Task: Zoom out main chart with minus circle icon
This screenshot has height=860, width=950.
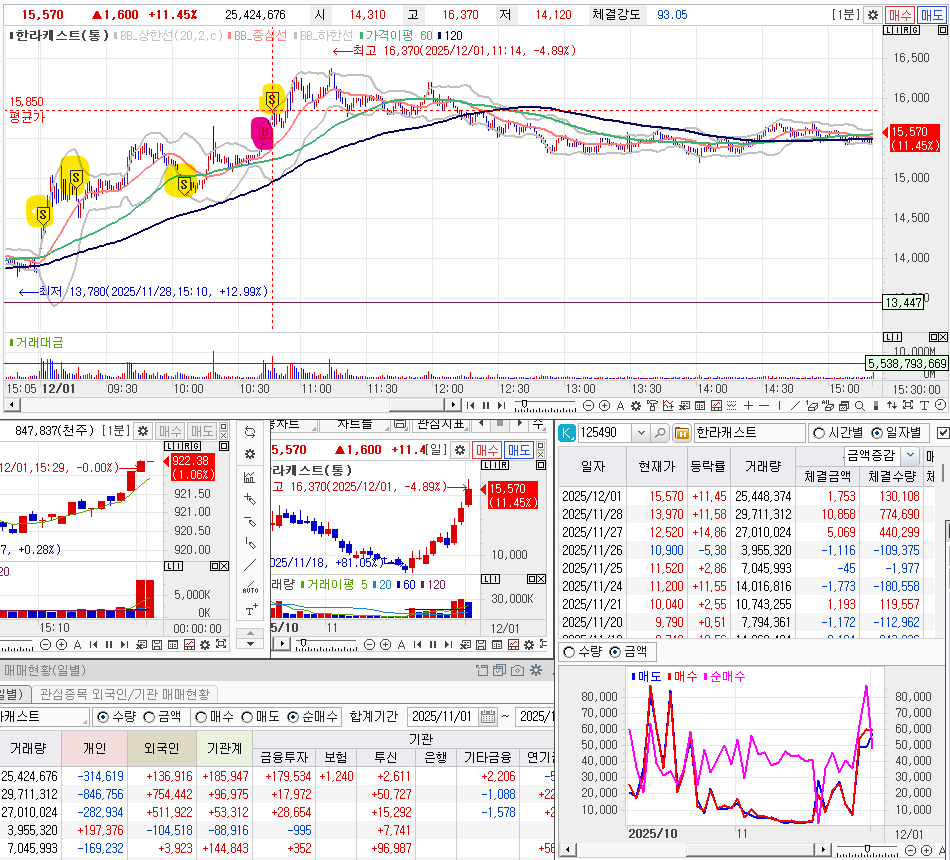Action: coord(588,405)
